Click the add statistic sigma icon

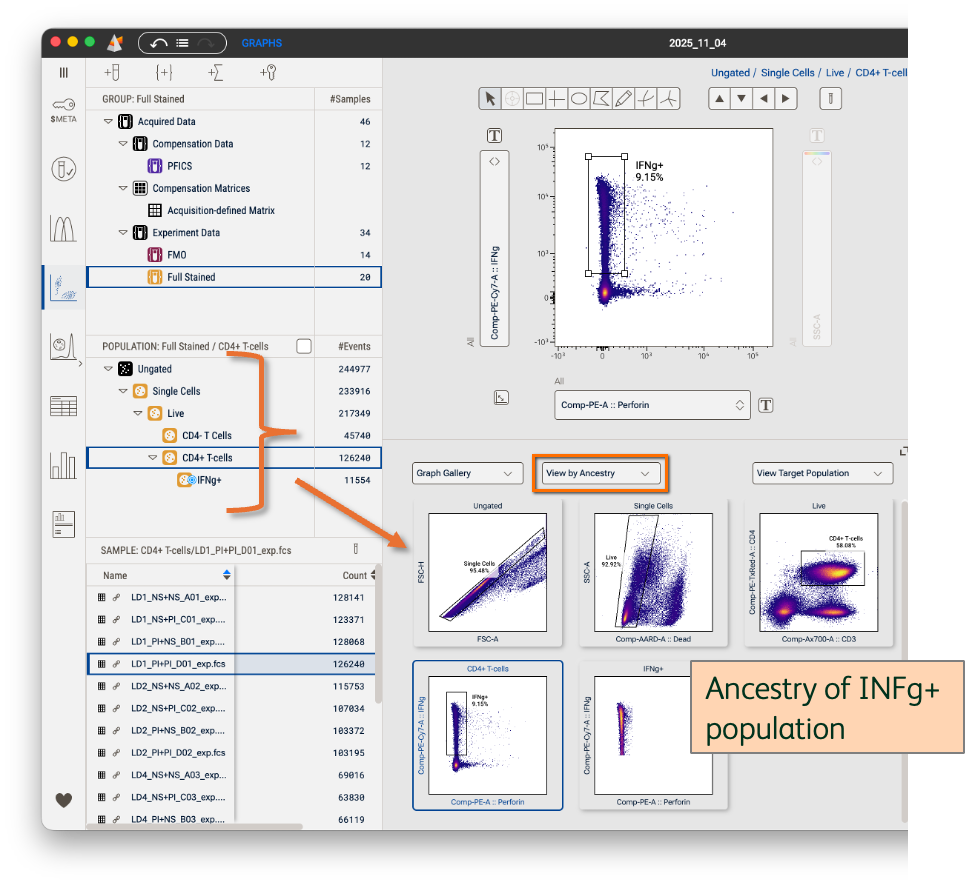[x=215, y=73]
